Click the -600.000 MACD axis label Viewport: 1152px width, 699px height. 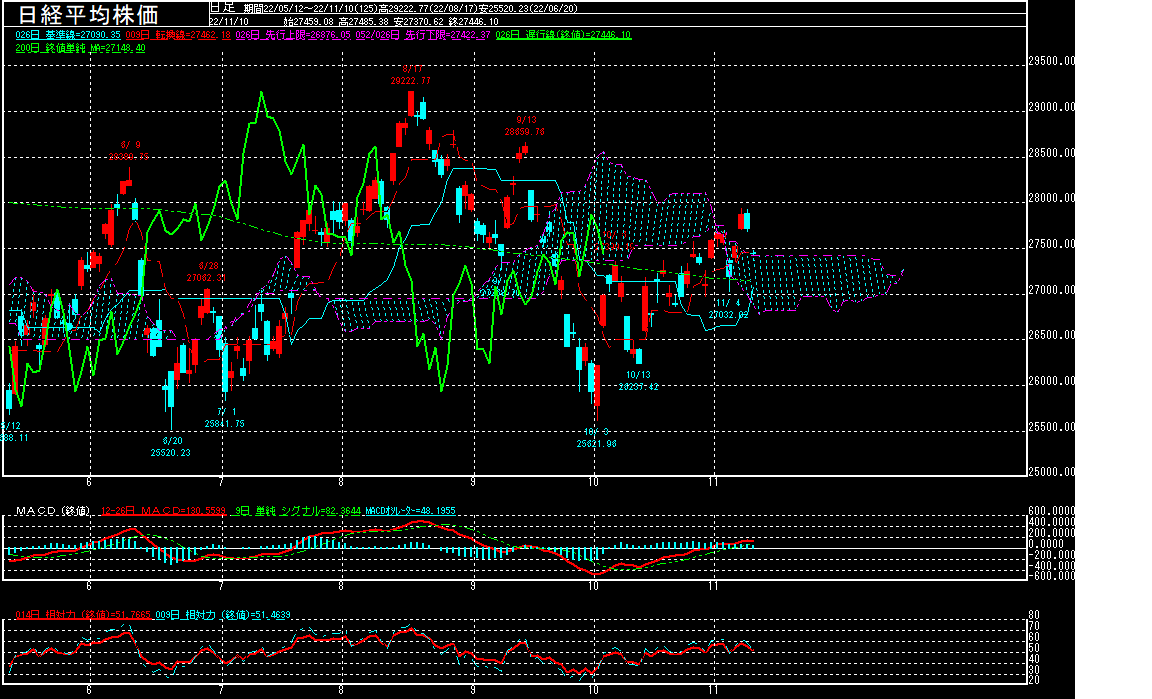click(1051, 576)
